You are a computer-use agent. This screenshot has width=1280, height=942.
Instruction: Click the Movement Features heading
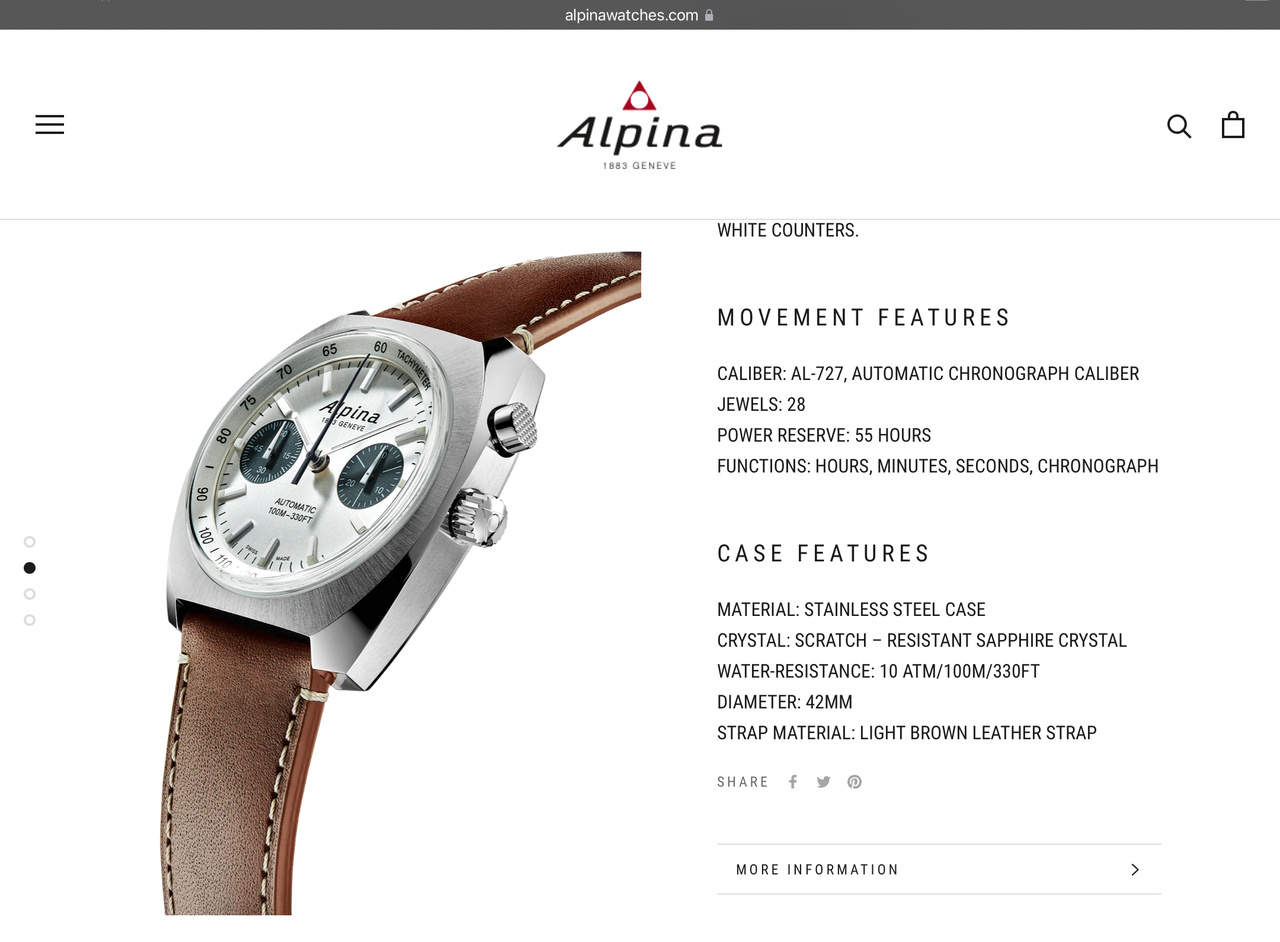click(864, 318)
